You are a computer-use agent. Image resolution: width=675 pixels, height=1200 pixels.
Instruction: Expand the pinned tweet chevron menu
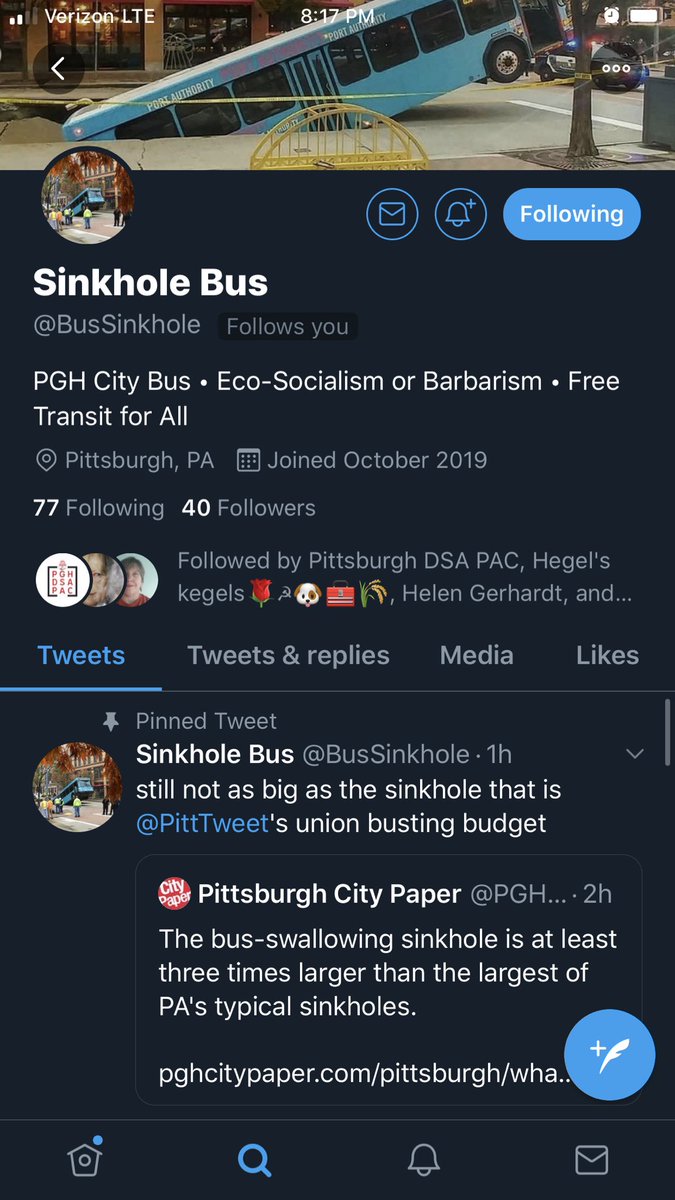coord(635,754)
